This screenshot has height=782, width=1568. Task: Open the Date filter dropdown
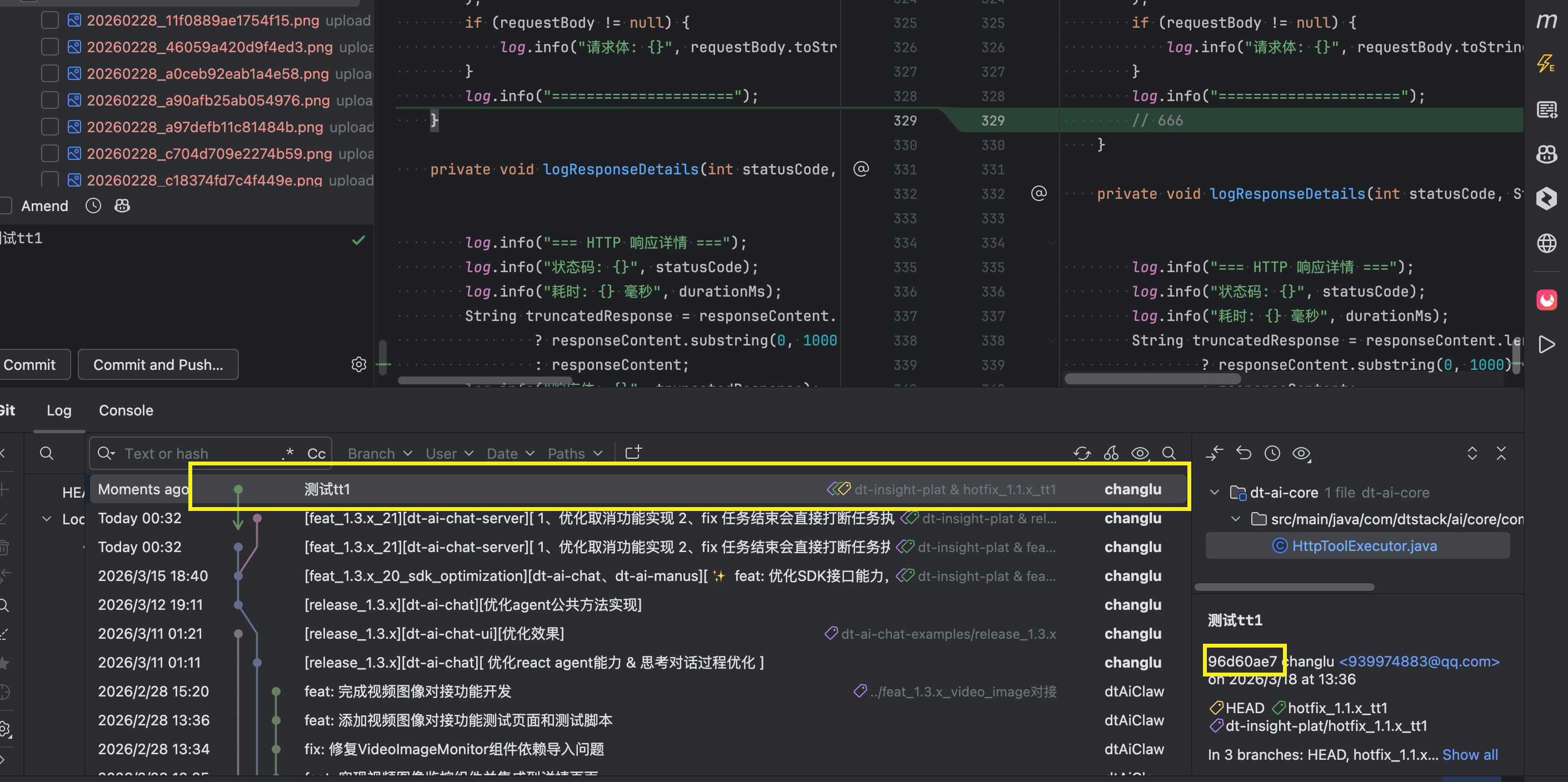[510, 453]
